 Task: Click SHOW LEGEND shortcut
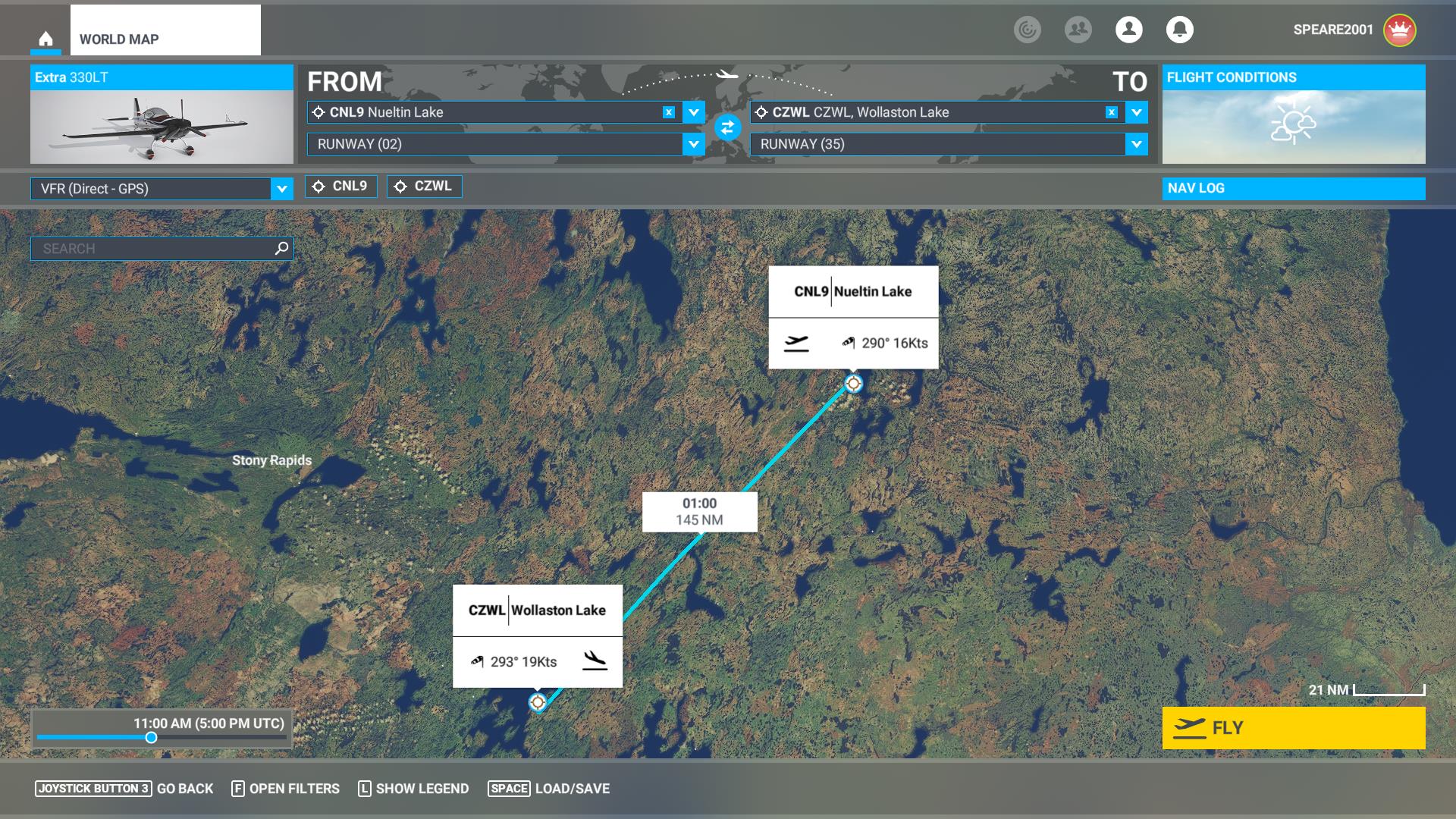pos(414,789)
